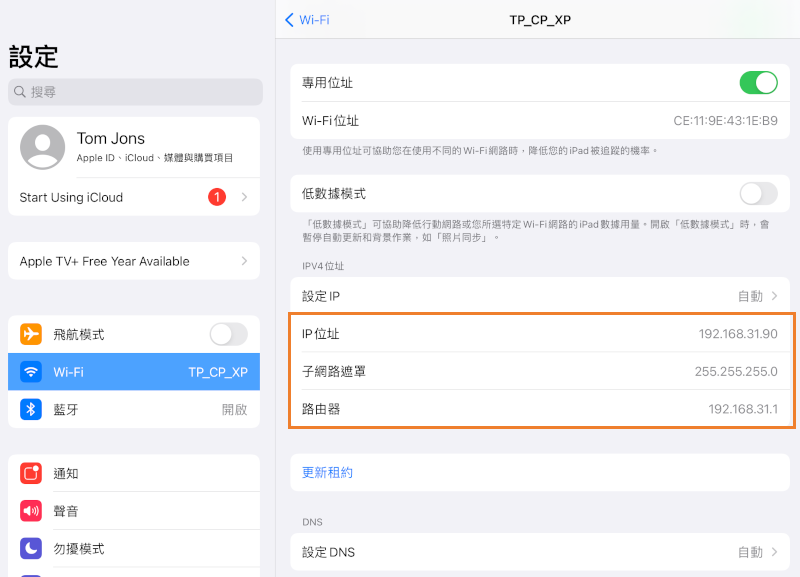The height and width of the screenshot is (577, 800).
Task: Open 通知 notifications via its bell icon
Action: point(29,473)
